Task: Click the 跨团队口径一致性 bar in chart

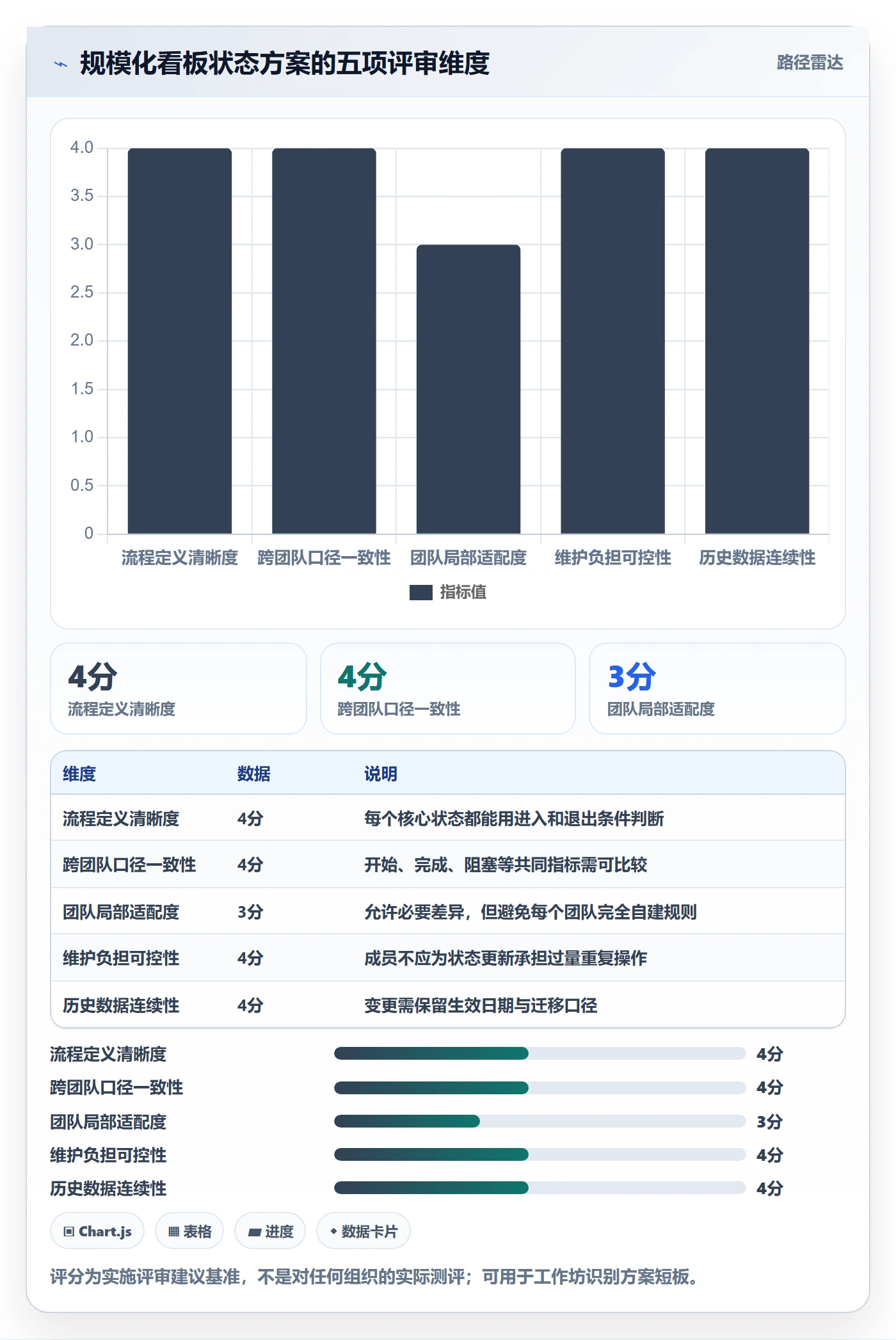Action: (324, 341)
